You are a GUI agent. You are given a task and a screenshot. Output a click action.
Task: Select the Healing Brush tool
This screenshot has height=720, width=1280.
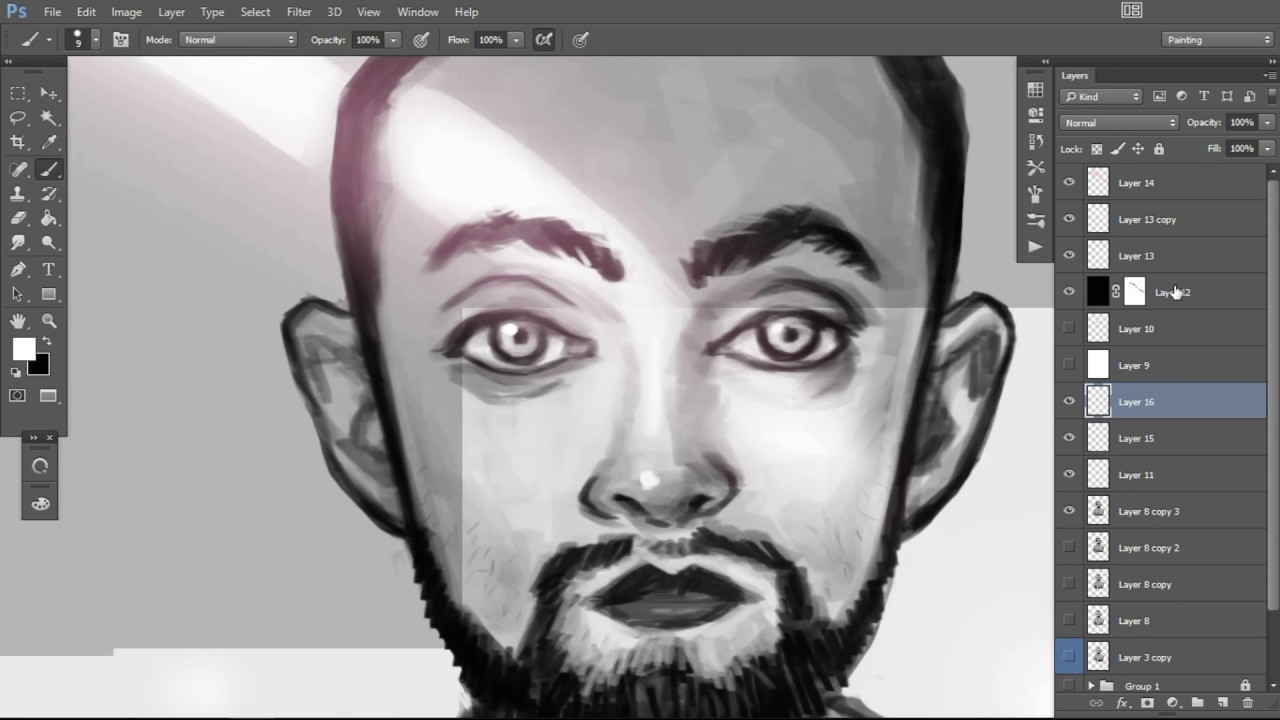click(x=18, y=168)
